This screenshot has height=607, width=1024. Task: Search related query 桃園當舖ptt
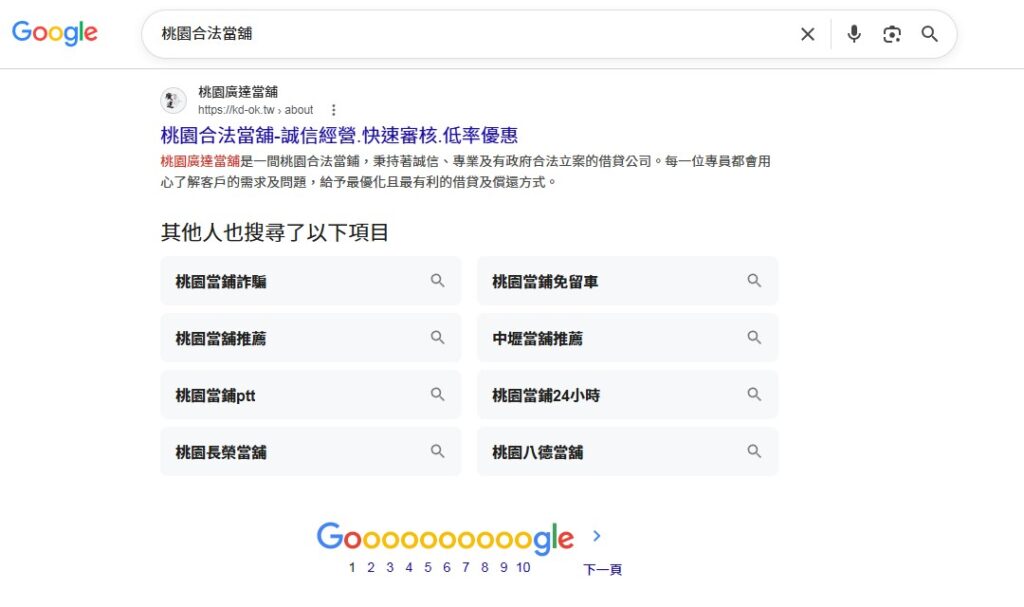(311, 395)
